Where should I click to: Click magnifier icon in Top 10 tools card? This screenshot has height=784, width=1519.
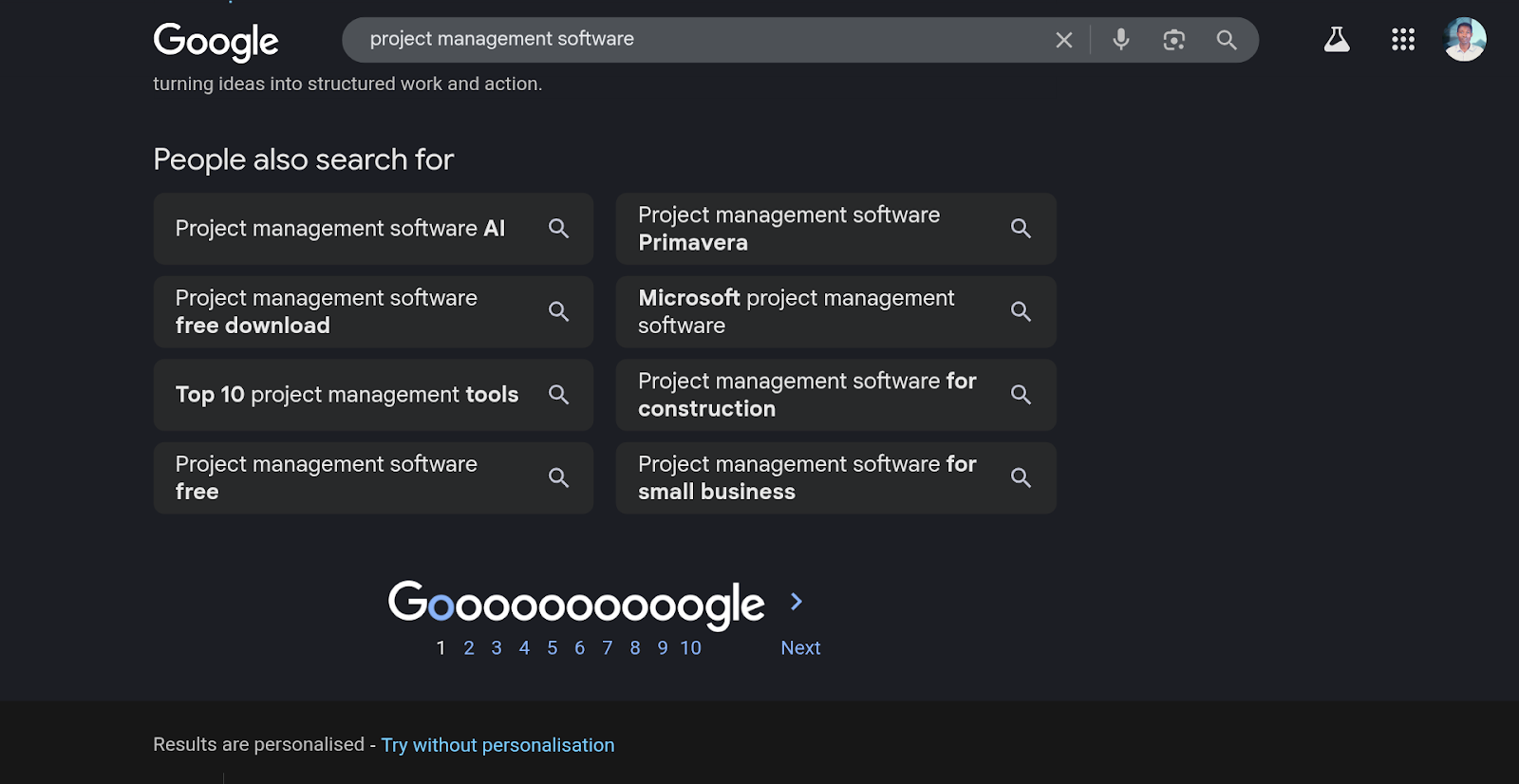[x=559, y=395]
